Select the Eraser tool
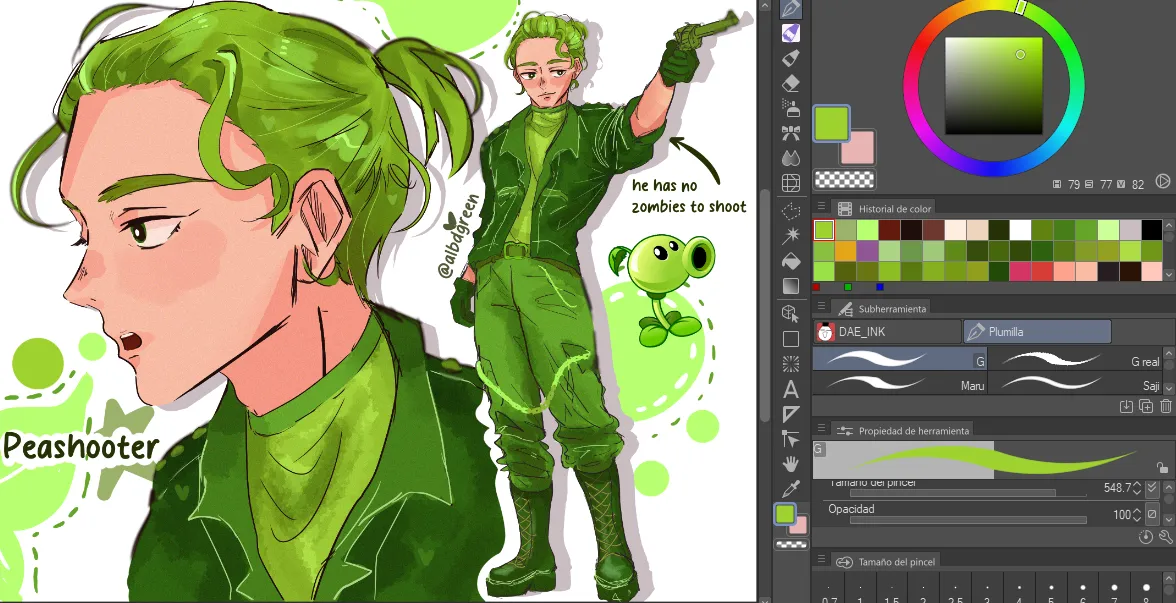This screenshot has height=603, width=1176. pyautogui.click(x=790, y=83)
